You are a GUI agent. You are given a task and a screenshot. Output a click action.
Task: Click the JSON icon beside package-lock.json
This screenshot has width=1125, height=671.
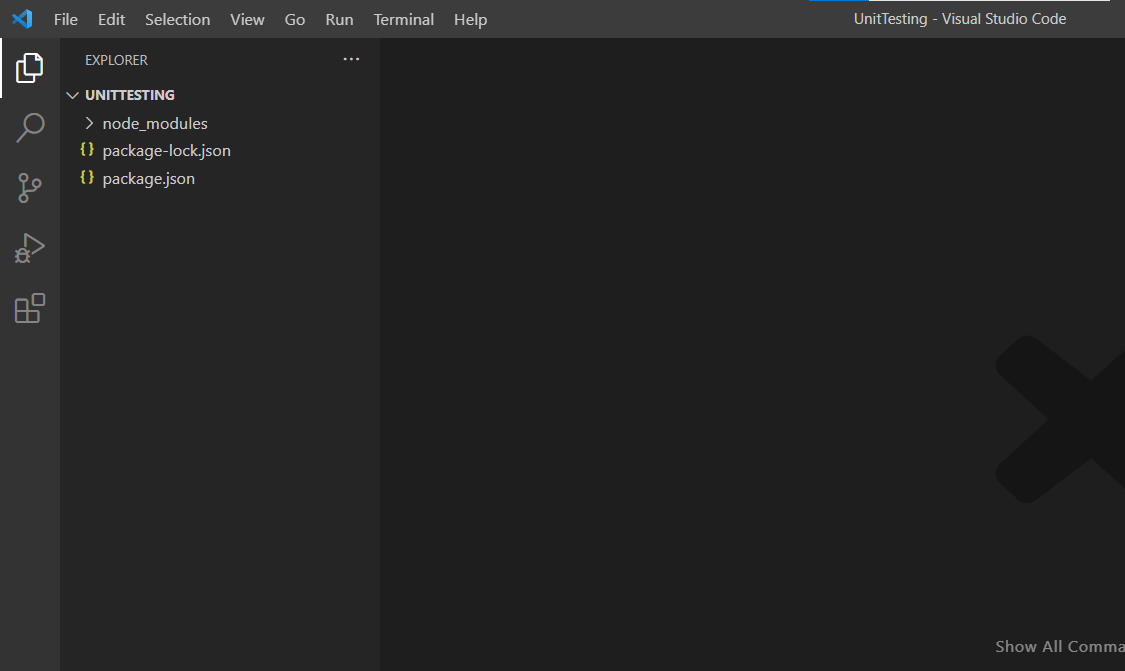pos(87,150)
